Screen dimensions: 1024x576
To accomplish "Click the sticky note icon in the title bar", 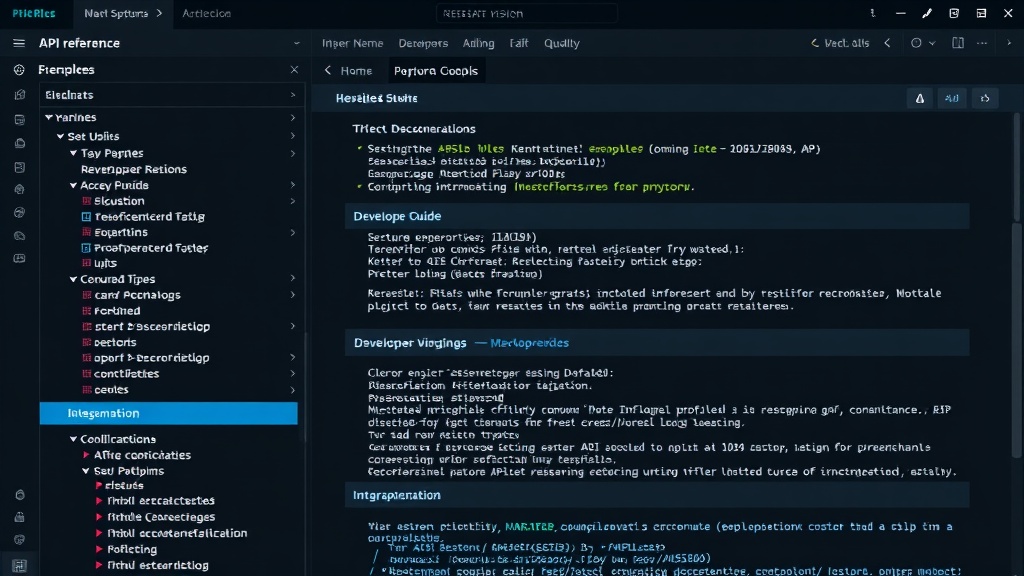I will (x=954, y=13).
